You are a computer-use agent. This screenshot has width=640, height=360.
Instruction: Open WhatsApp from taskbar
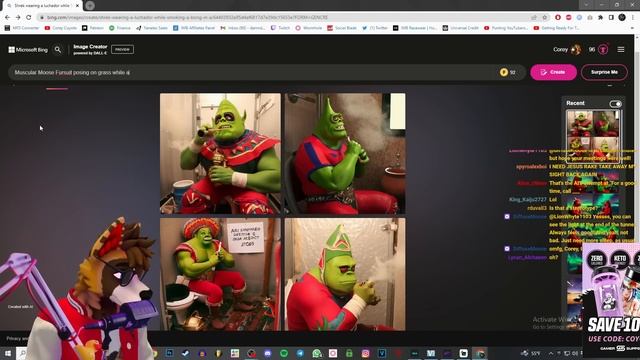coord(317,353)
